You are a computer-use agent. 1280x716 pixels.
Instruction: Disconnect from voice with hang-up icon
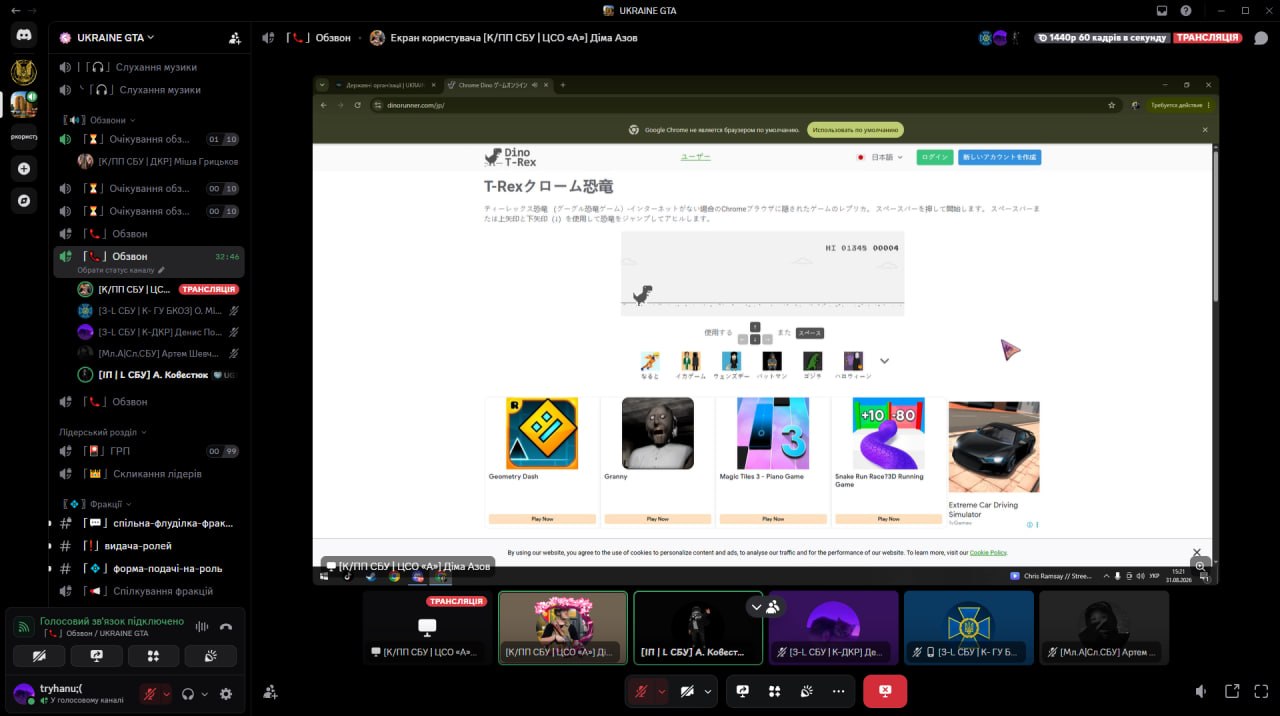click(226, 627)
